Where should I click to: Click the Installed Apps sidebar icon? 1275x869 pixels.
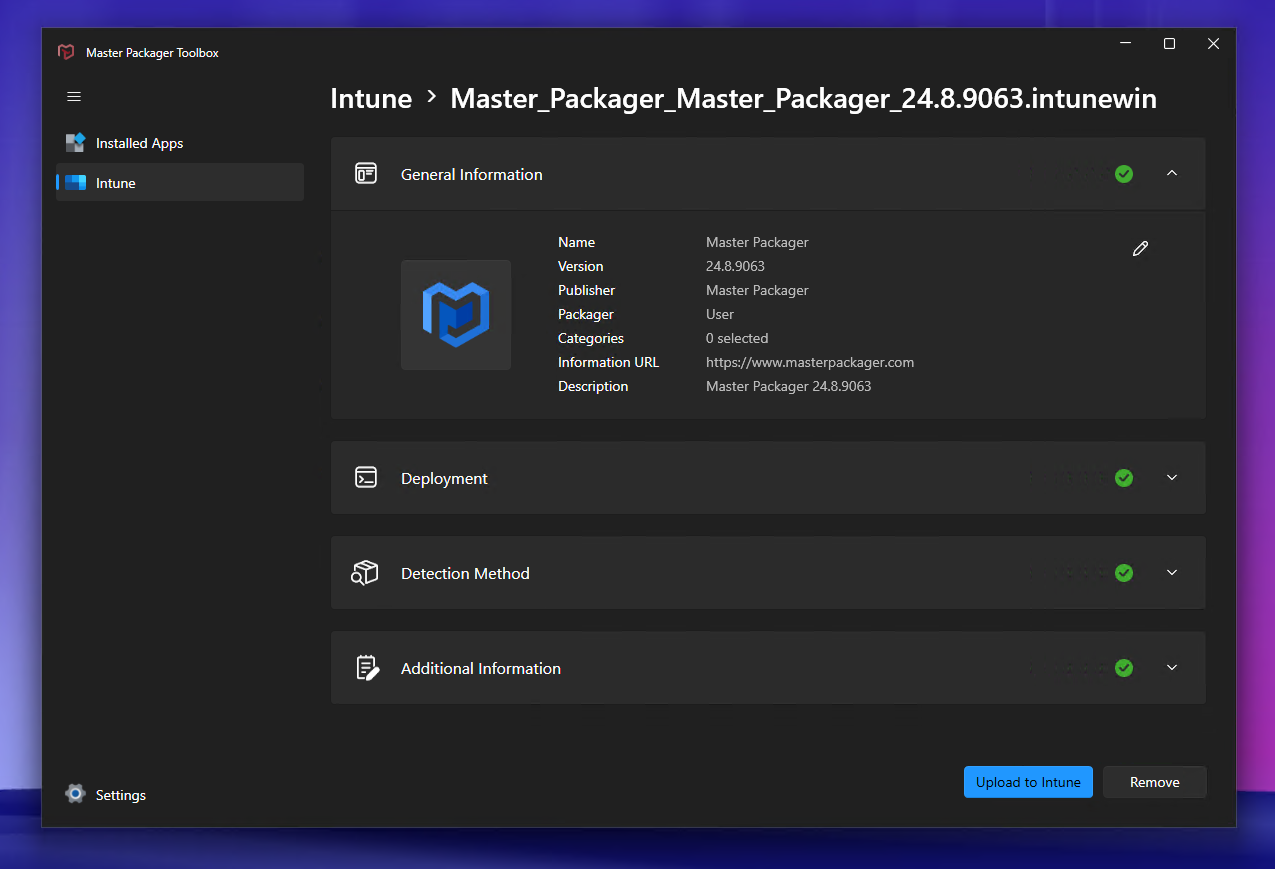[x=75, y=143]
